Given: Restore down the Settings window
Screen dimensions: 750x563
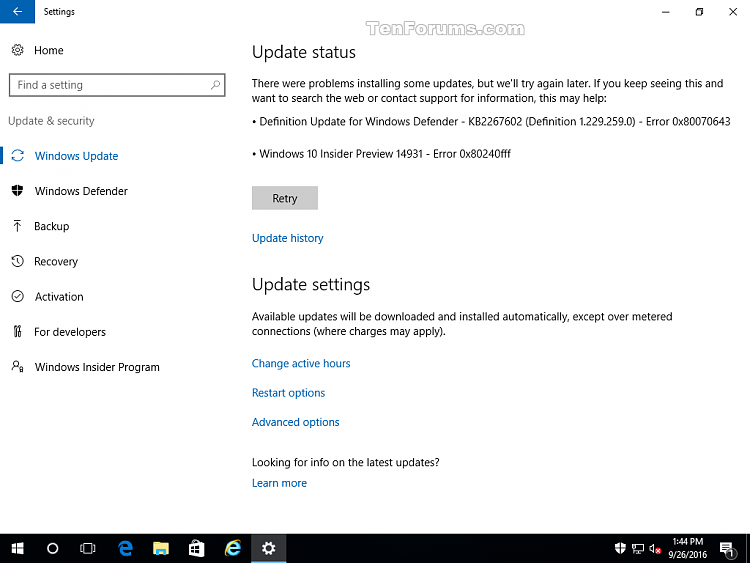Looking at the screenshot, I should [x=699, y=12].
